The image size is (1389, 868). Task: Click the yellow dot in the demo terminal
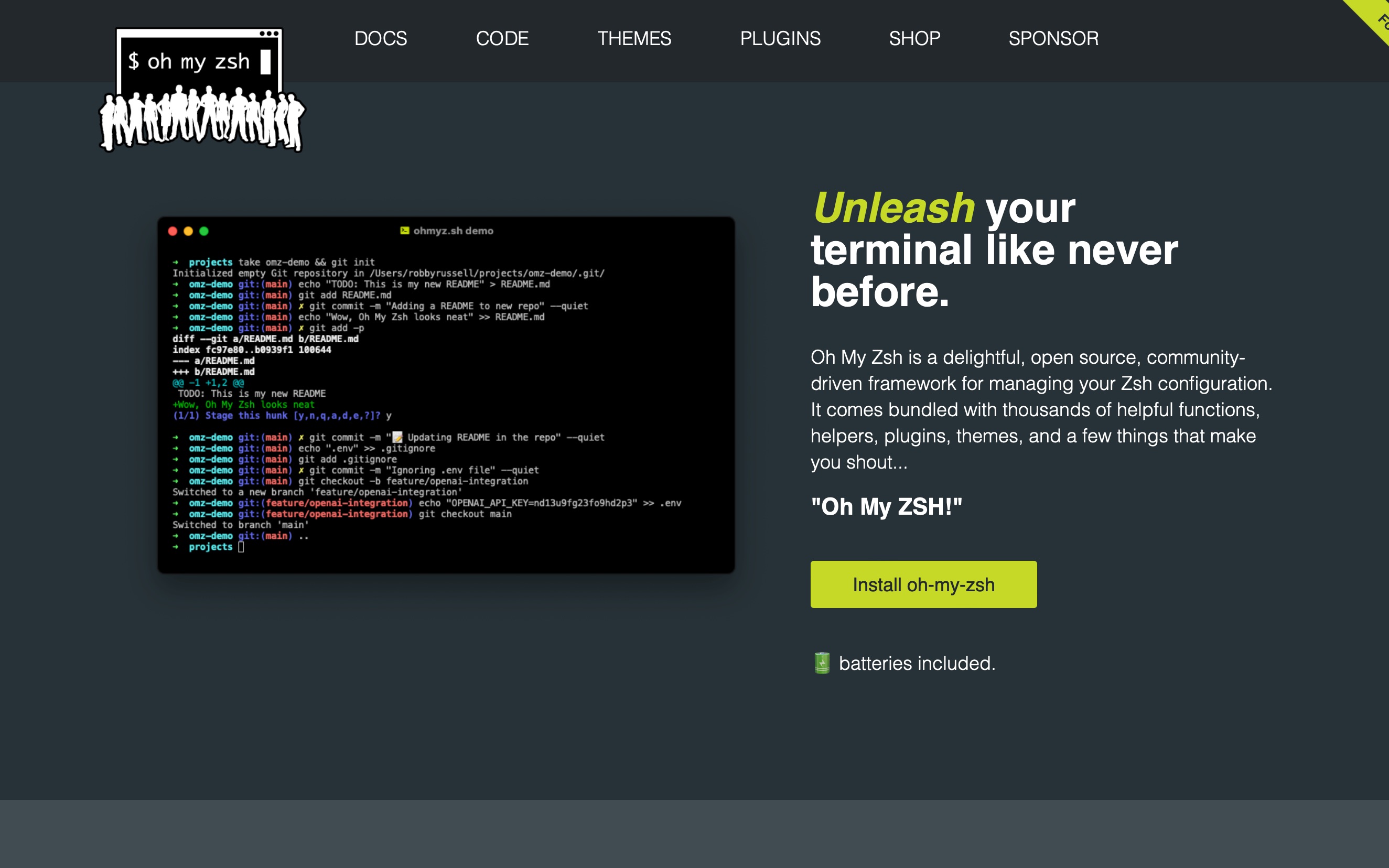[188, 231]
